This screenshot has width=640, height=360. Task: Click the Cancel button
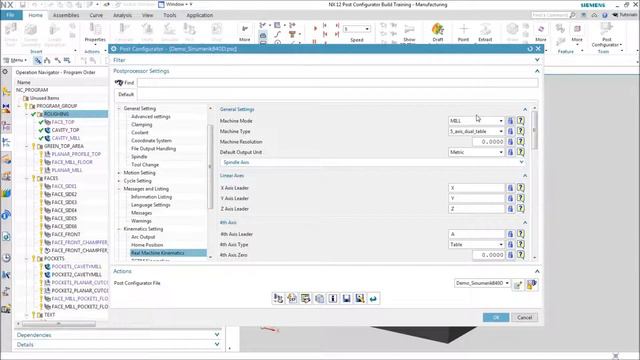[x=524, y=318]
